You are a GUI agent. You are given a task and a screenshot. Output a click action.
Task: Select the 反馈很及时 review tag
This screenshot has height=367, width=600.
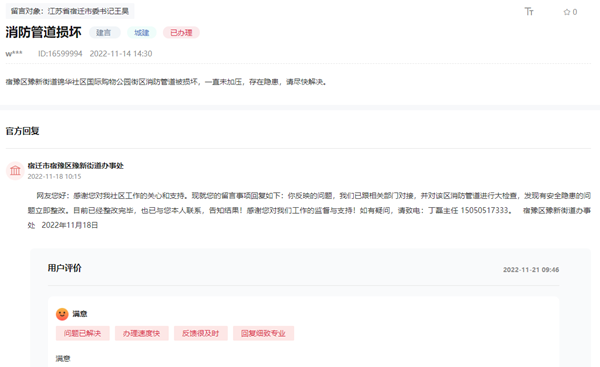pos(201,333)
